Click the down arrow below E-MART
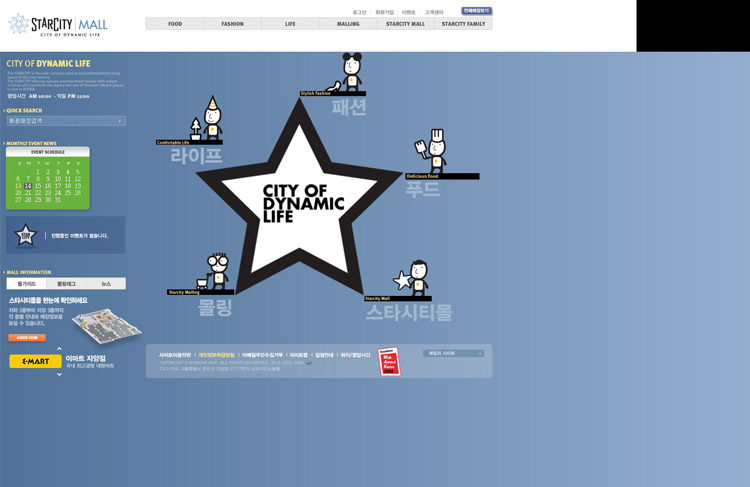750x487 pixels. click(x=59, y=375)
